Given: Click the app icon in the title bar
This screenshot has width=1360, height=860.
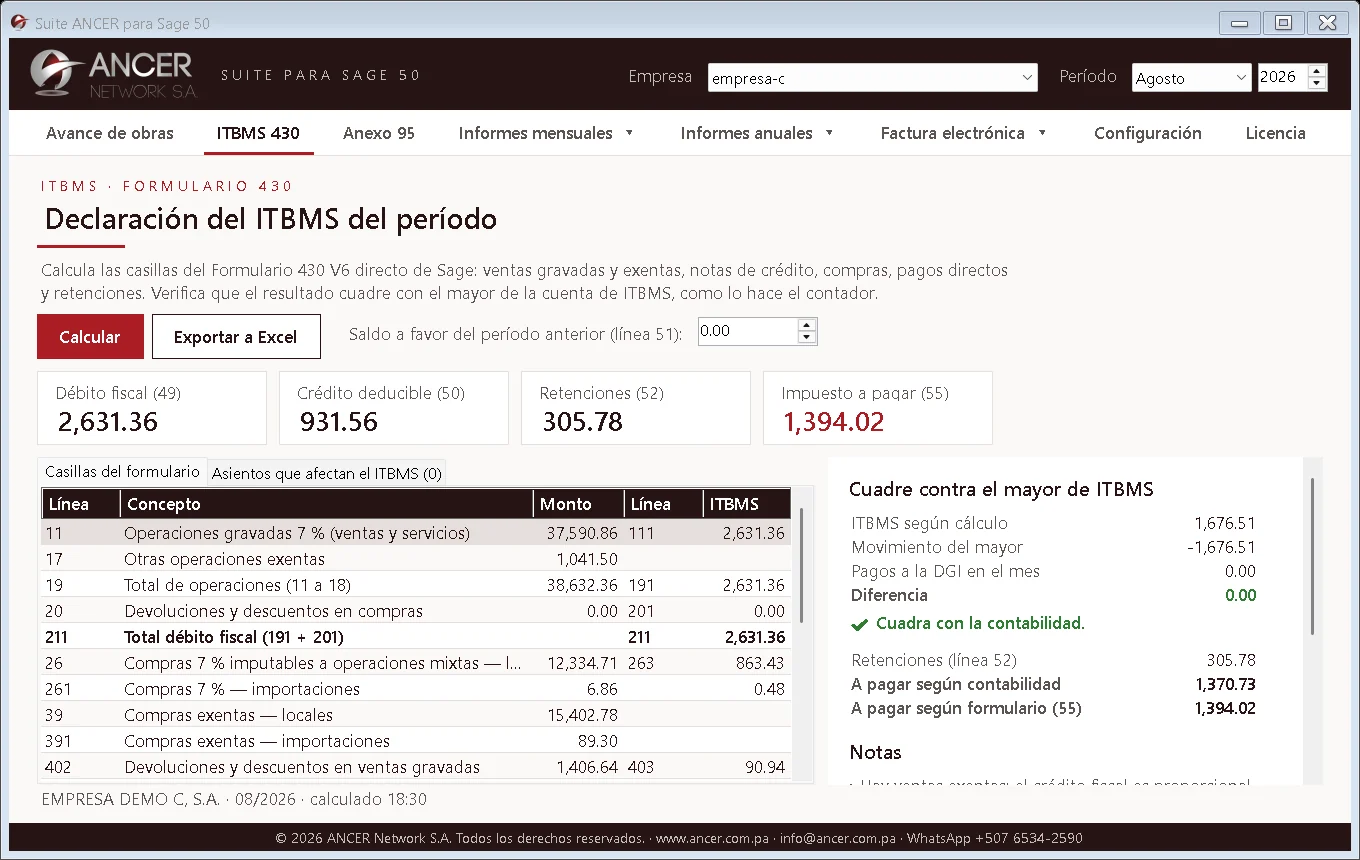Looking at the screenshot, I should (19, 22).
